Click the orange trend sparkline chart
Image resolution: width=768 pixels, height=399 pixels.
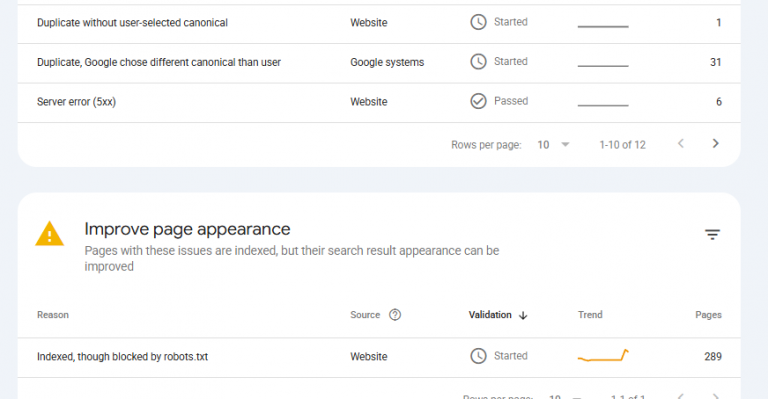tap(603, 355)
